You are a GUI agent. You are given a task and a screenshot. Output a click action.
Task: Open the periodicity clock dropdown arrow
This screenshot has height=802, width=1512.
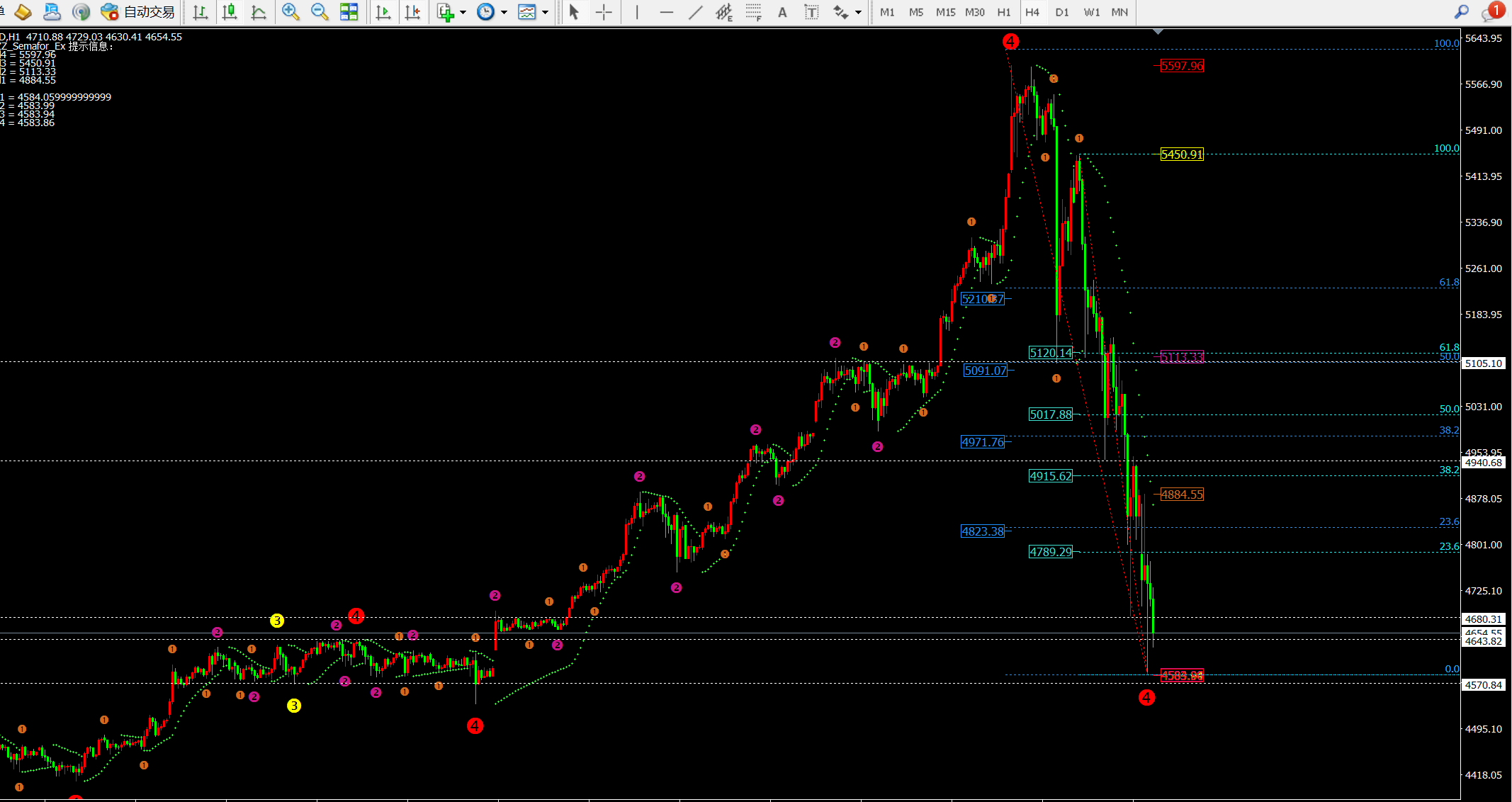click(x=504, y=12)
